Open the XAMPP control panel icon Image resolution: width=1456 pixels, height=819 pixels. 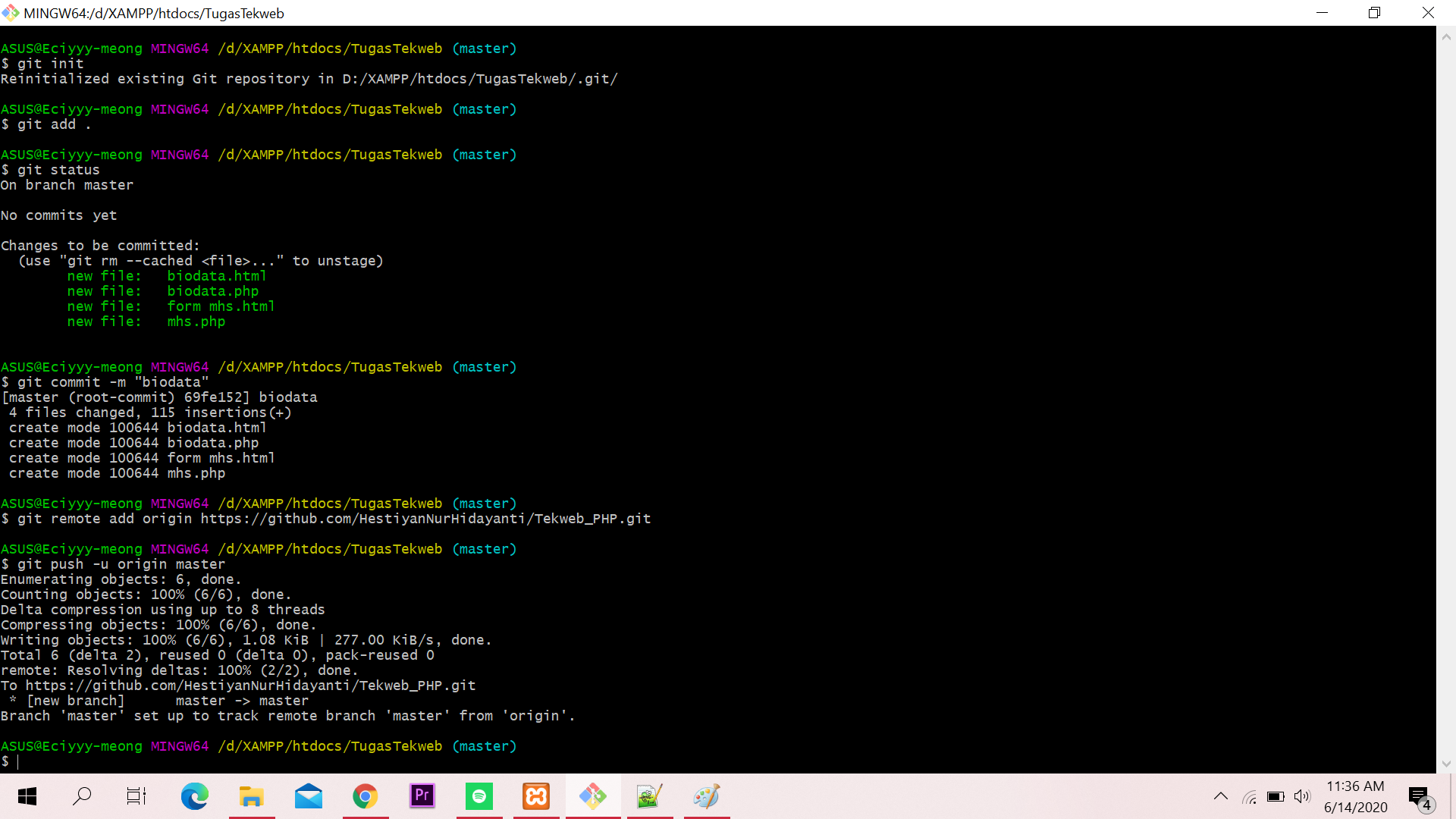click(x=536, y=796)
